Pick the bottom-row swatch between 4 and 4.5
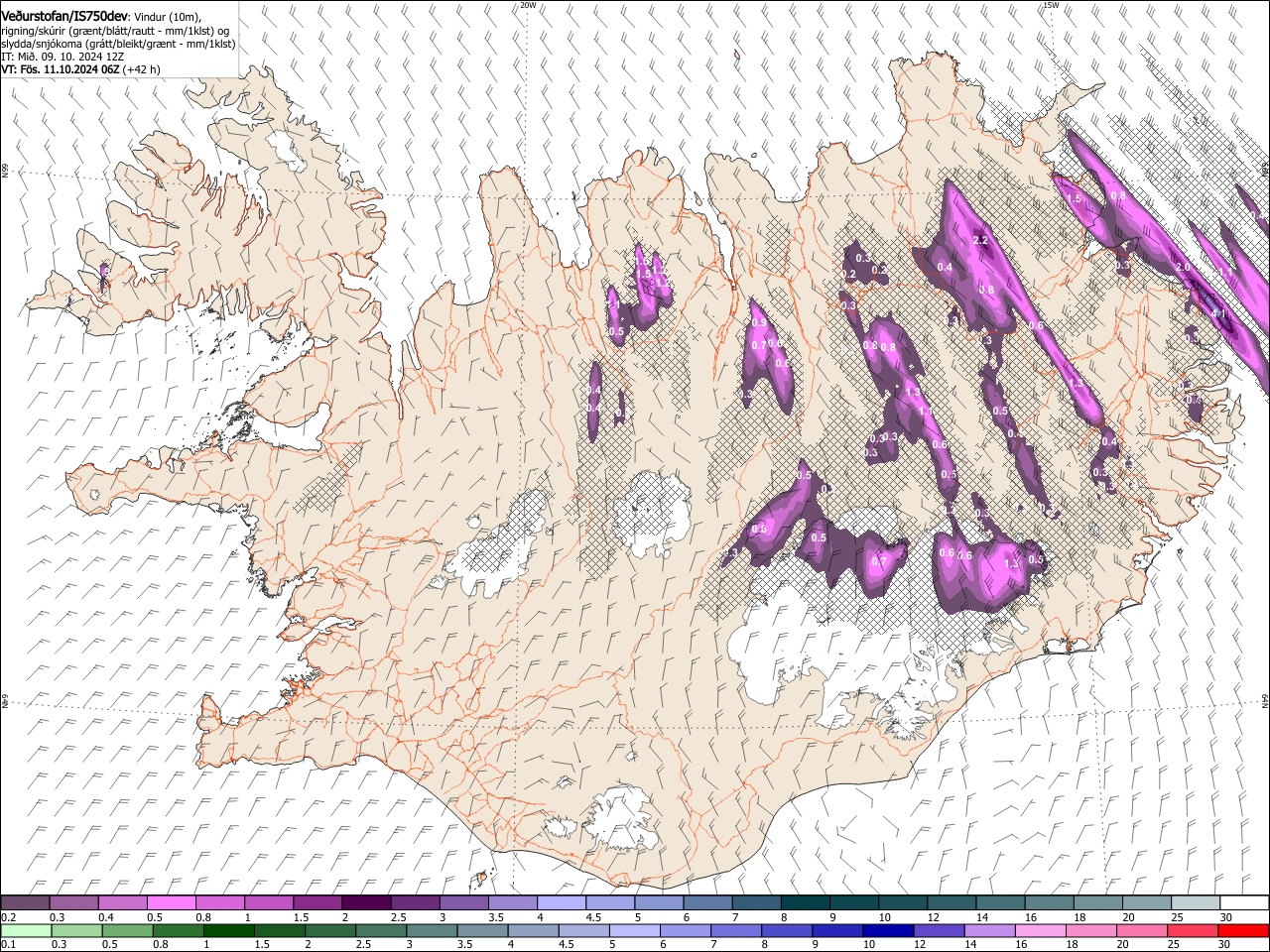This screenshot has height=952, width=1270. (533, 930)
